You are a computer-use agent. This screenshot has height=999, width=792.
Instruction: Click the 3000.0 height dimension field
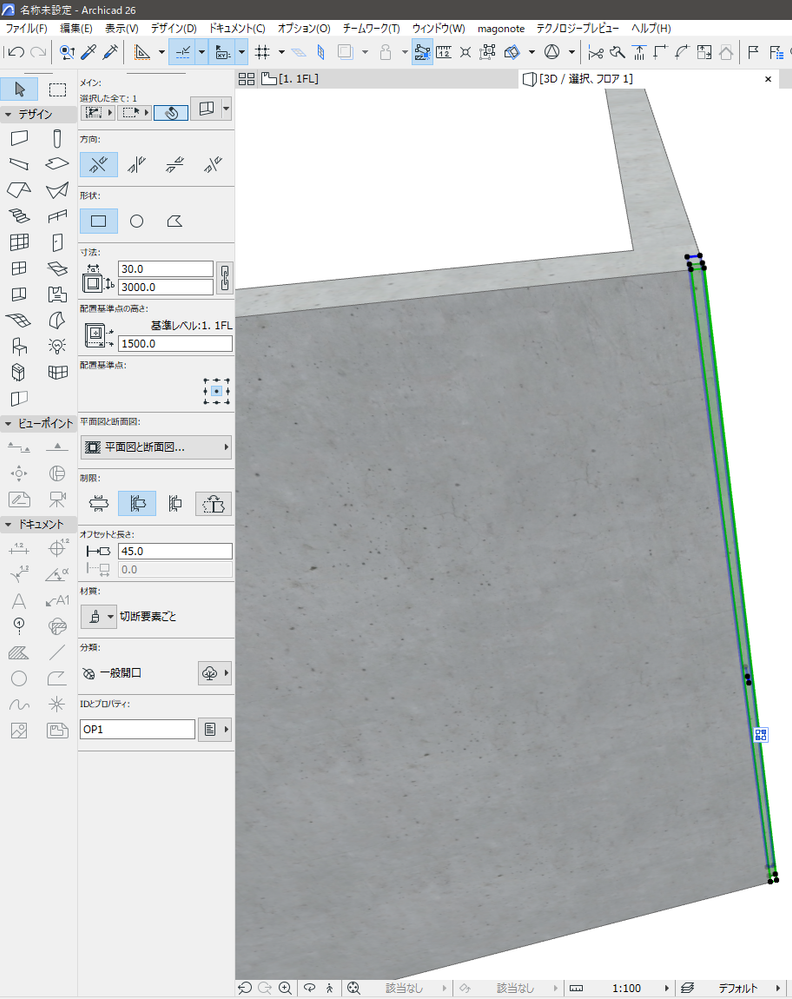tap(166, 287)
